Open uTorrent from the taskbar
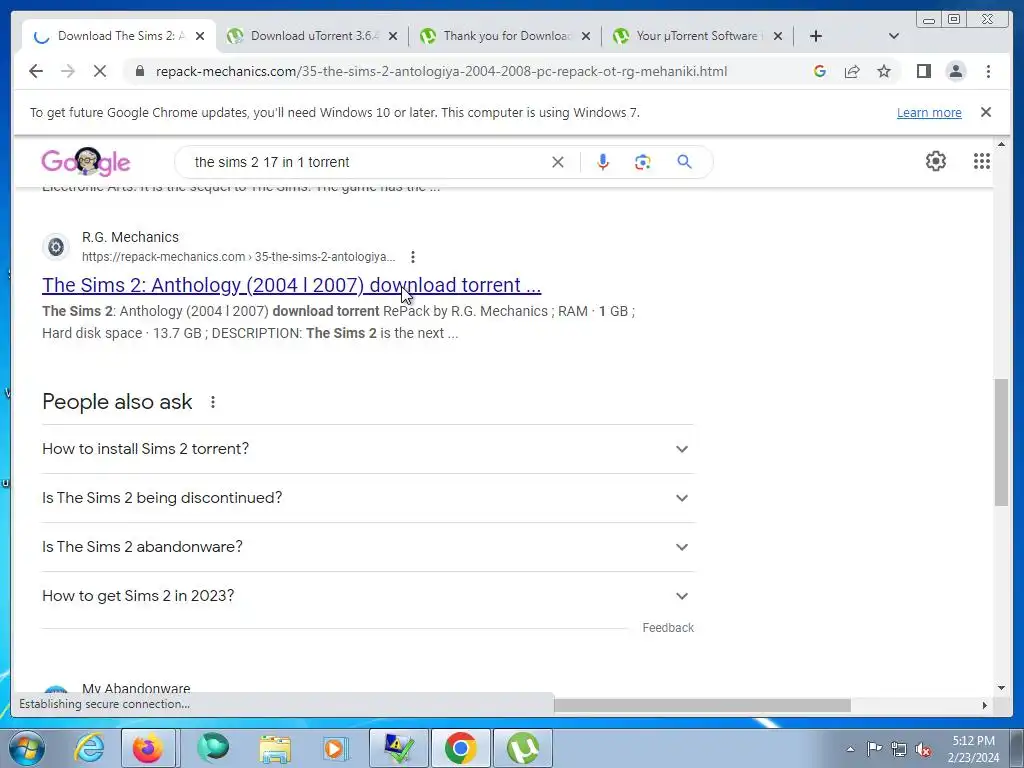The height and width of the screenshot is (768, 1024). coord(523,748)
